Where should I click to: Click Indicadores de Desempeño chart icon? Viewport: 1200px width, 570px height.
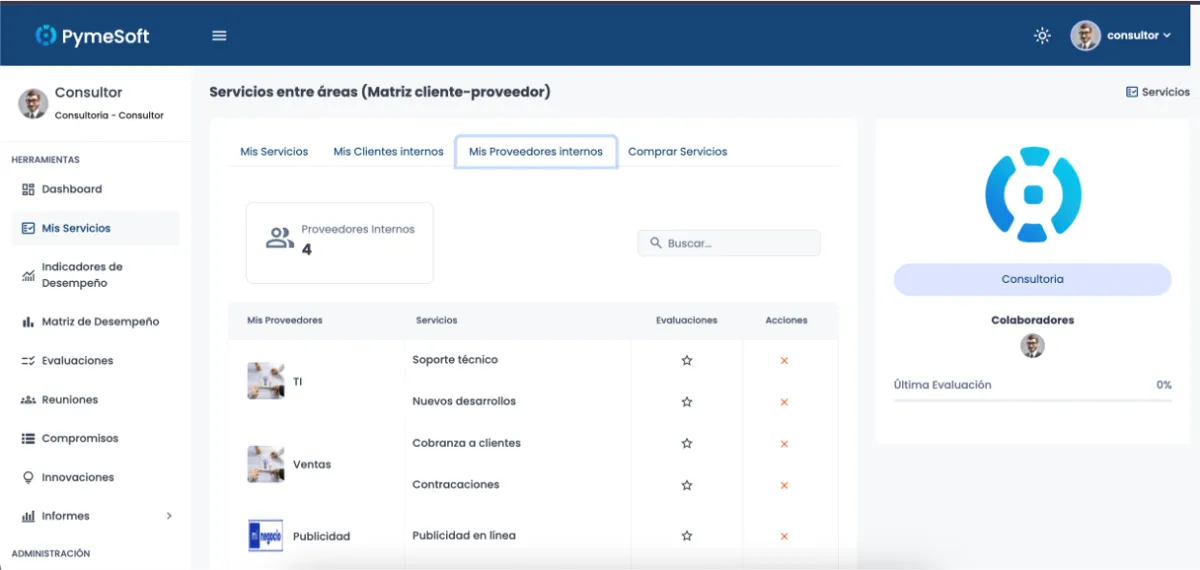(x=28, y=275)
